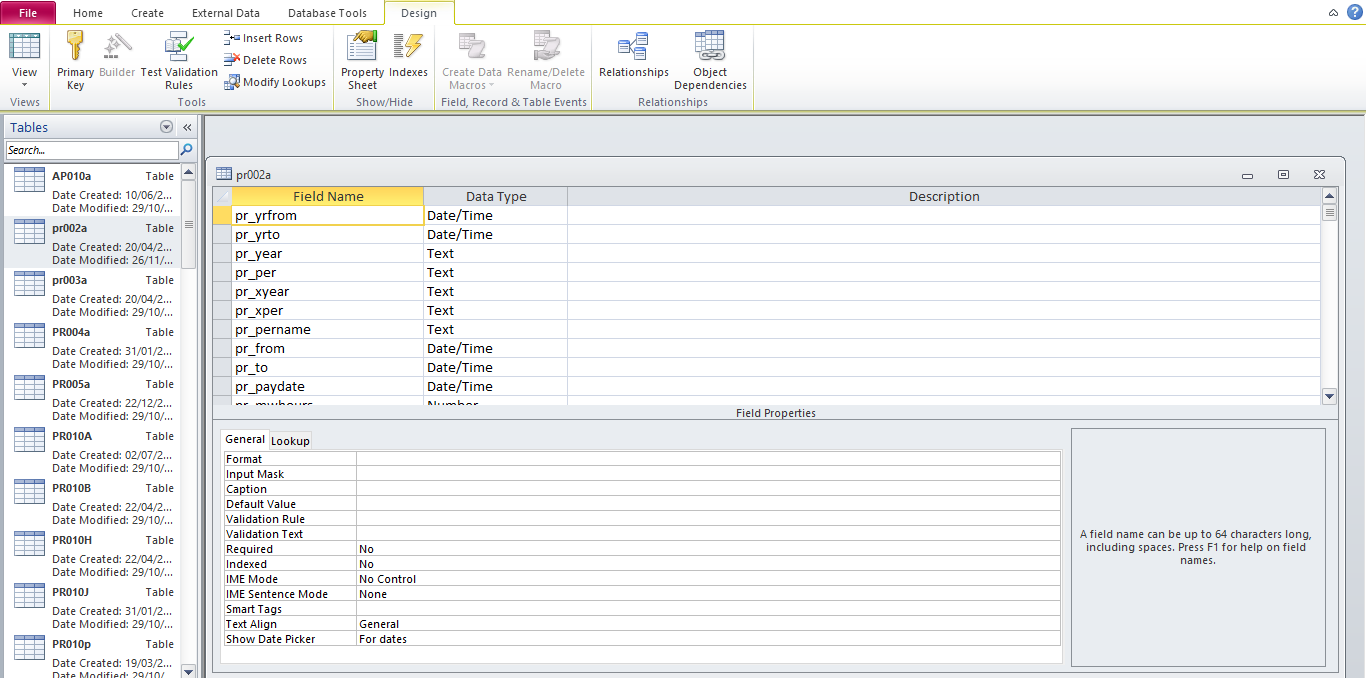
Task: Click Insert Rows in the ribbon
Action: [264, 38]
